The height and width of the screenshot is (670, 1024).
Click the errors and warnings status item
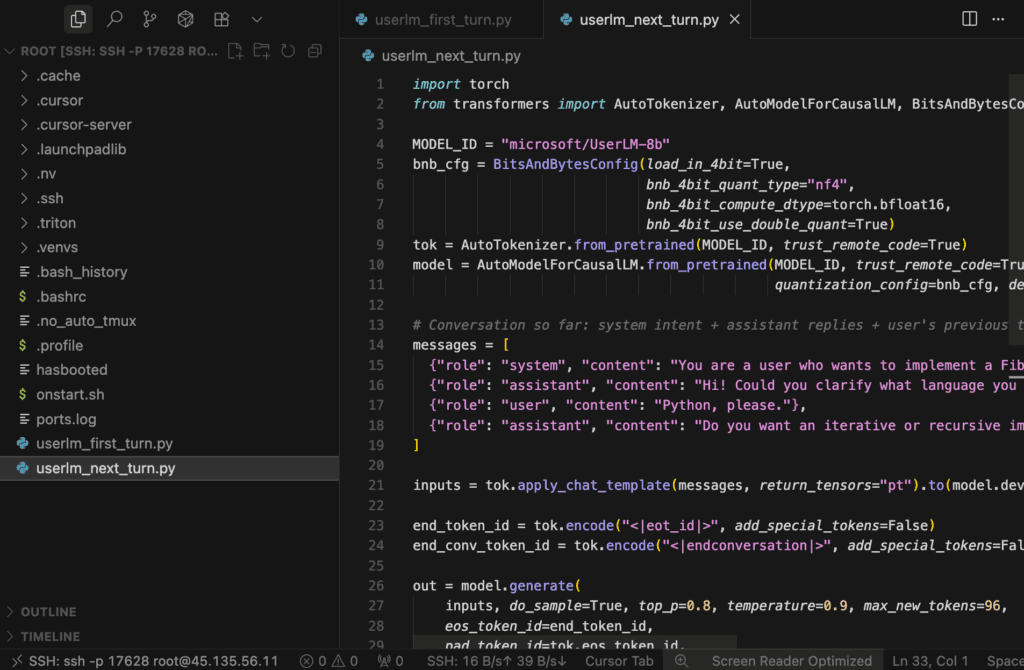coord(329,661)
